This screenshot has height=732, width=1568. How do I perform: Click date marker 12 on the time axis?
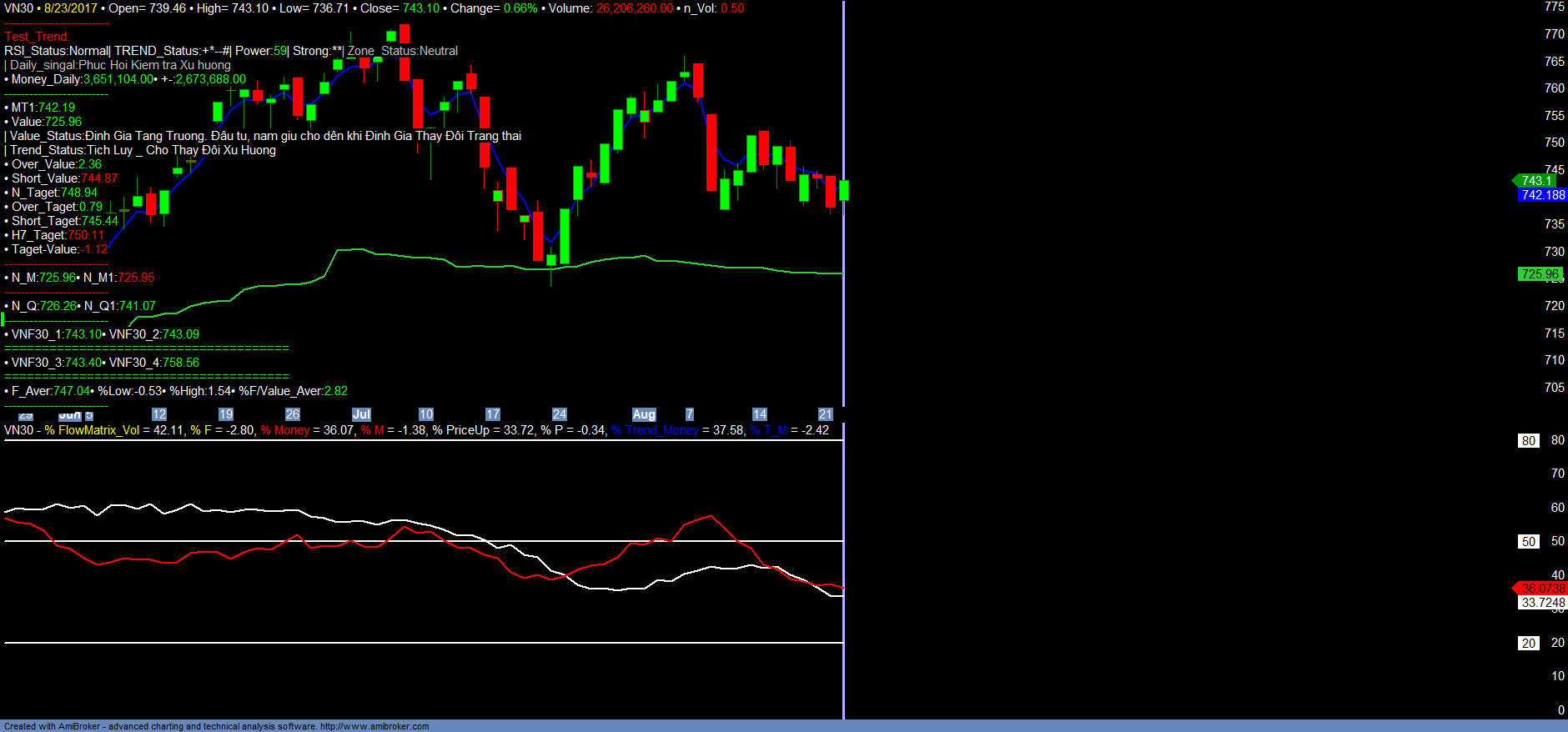tap(159, 414)
